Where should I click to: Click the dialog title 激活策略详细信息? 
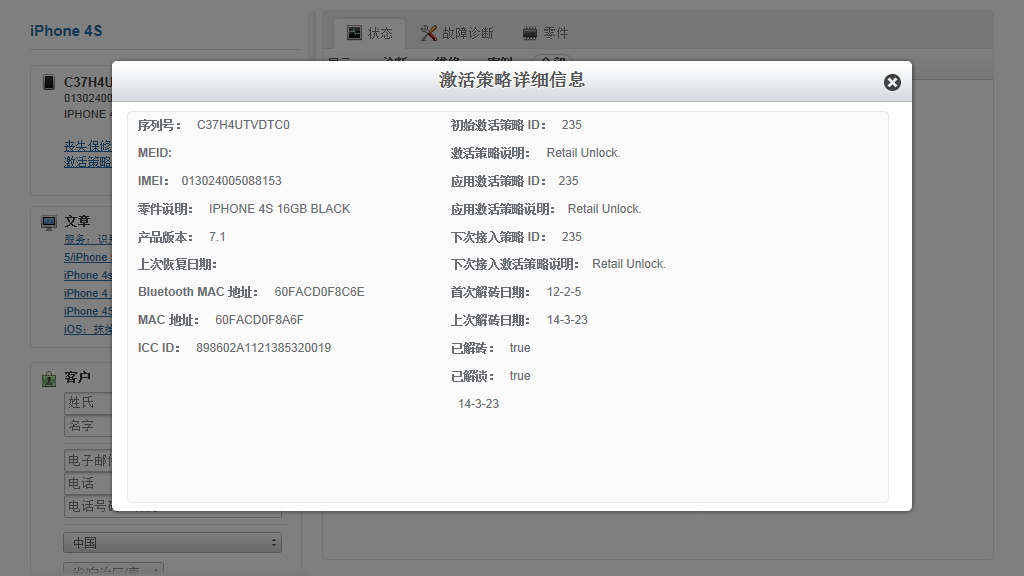coord(512,80)
